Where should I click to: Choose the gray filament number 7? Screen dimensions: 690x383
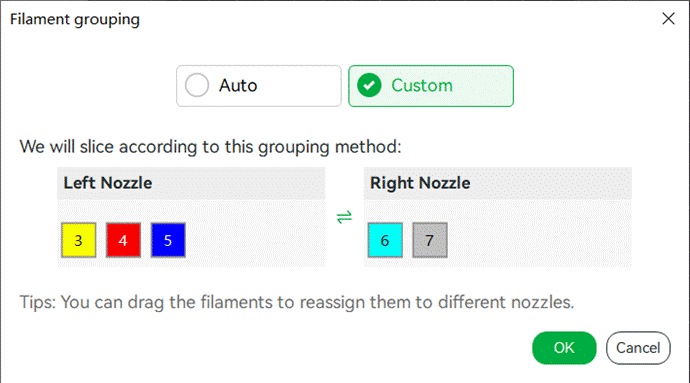click(x=430, y=240)
